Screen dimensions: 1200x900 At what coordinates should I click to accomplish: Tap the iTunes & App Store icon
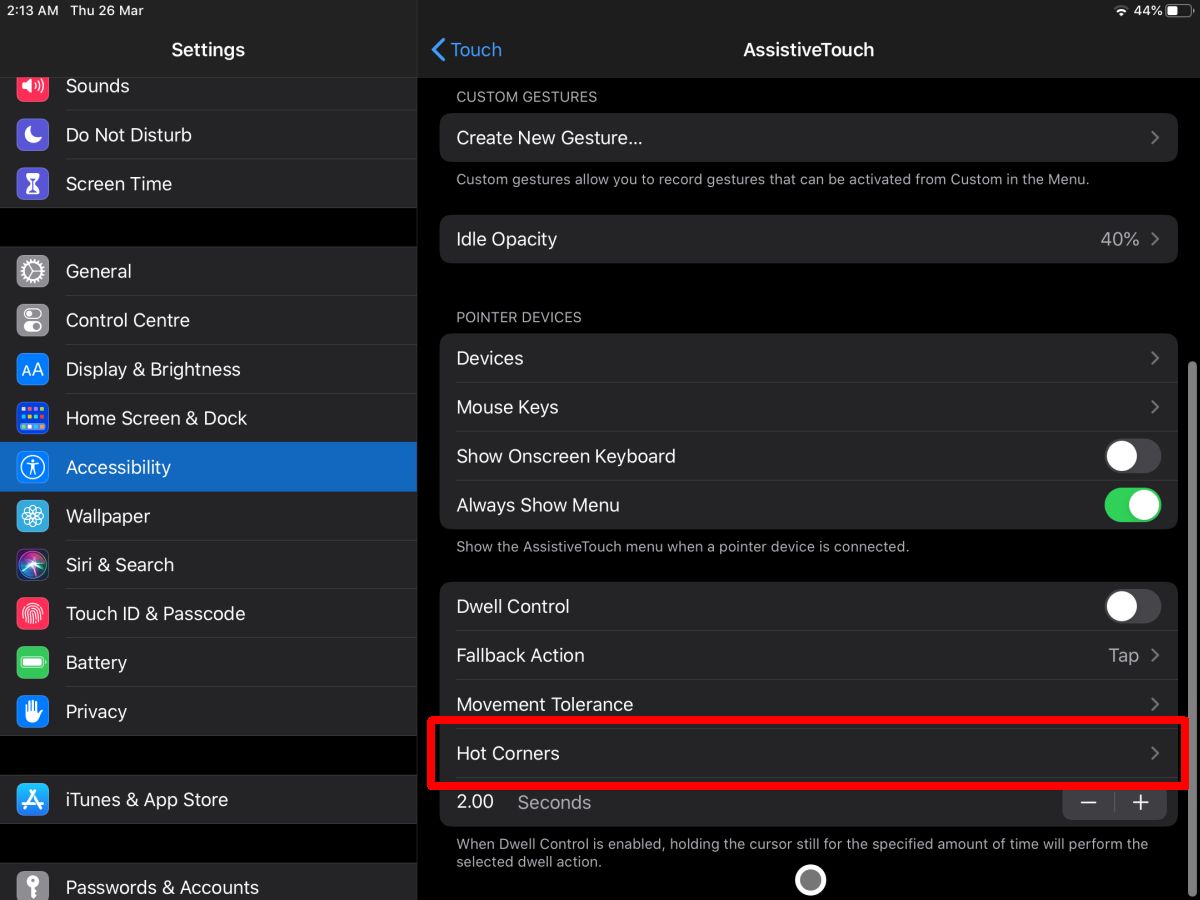(x=33, y=800)
